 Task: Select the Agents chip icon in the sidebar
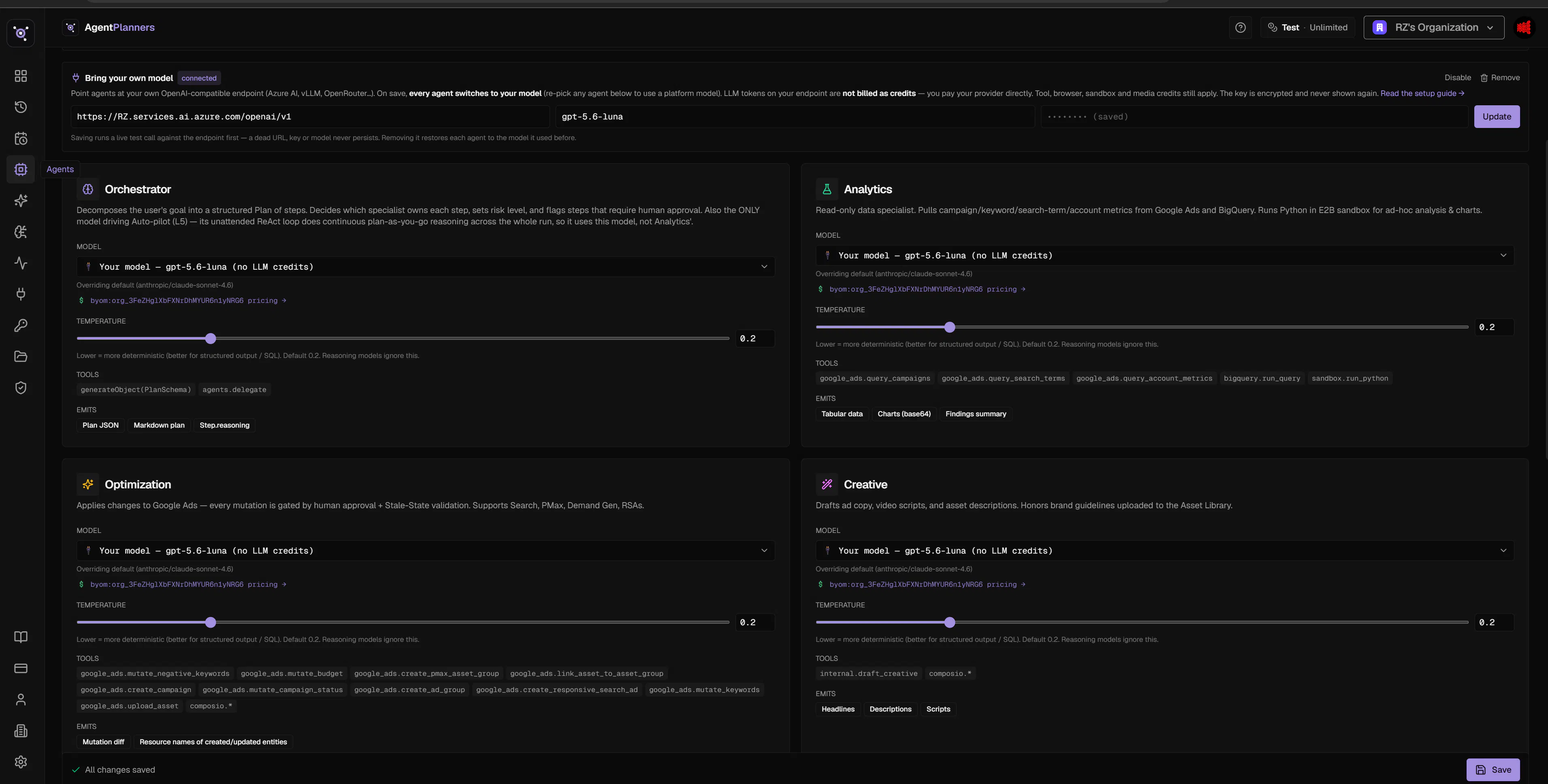pos(20,169)
